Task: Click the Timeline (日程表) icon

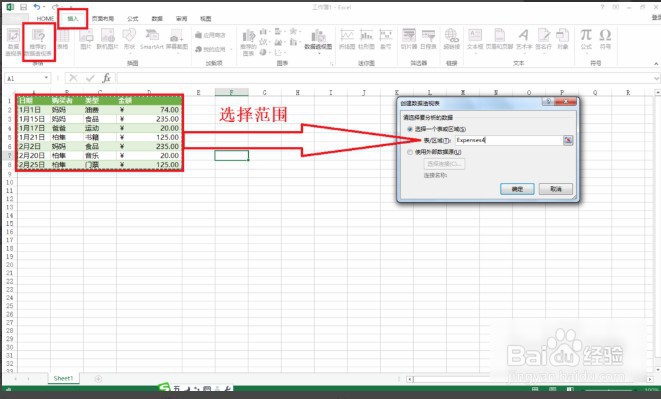Action: tap(428, 40)
